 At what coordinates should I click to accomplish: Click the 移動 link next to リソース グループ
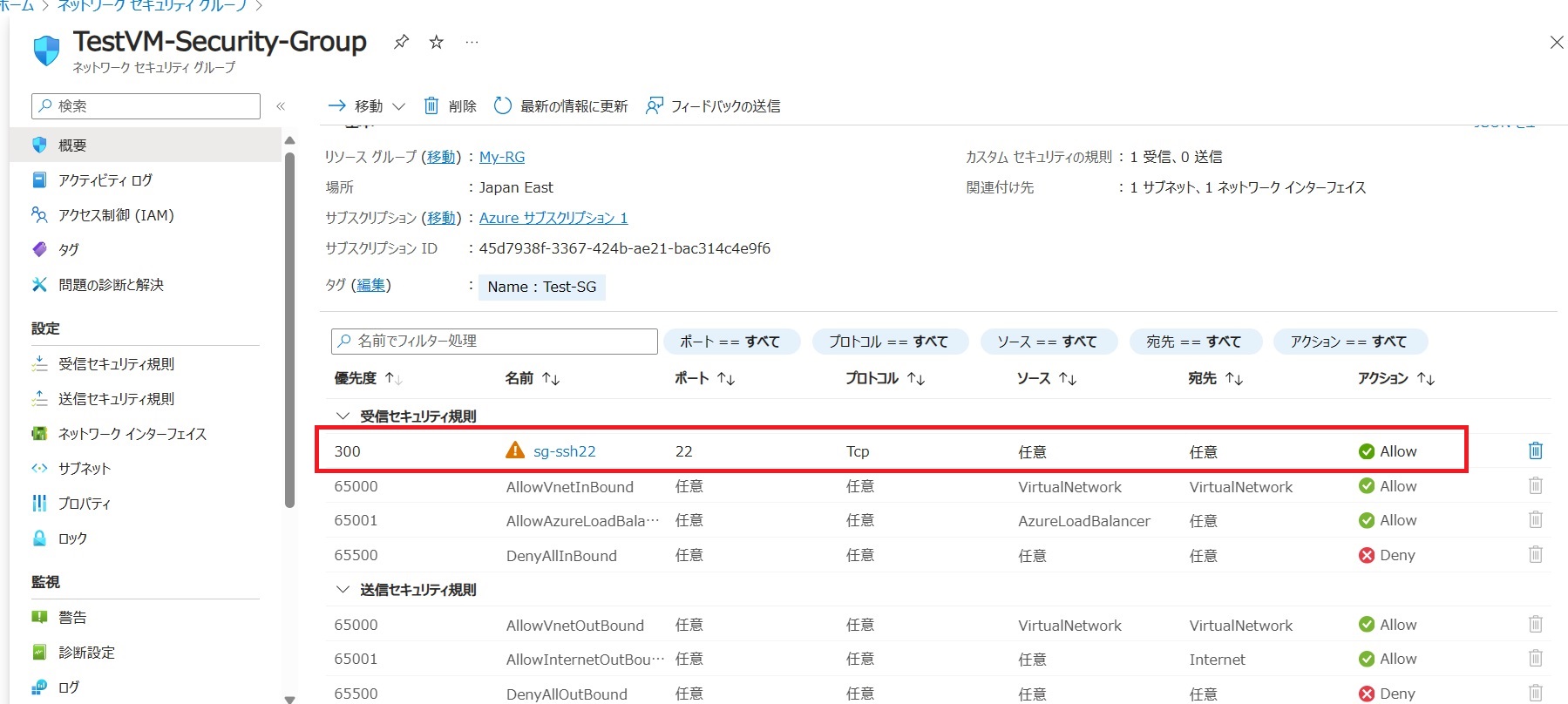point(441,157)
